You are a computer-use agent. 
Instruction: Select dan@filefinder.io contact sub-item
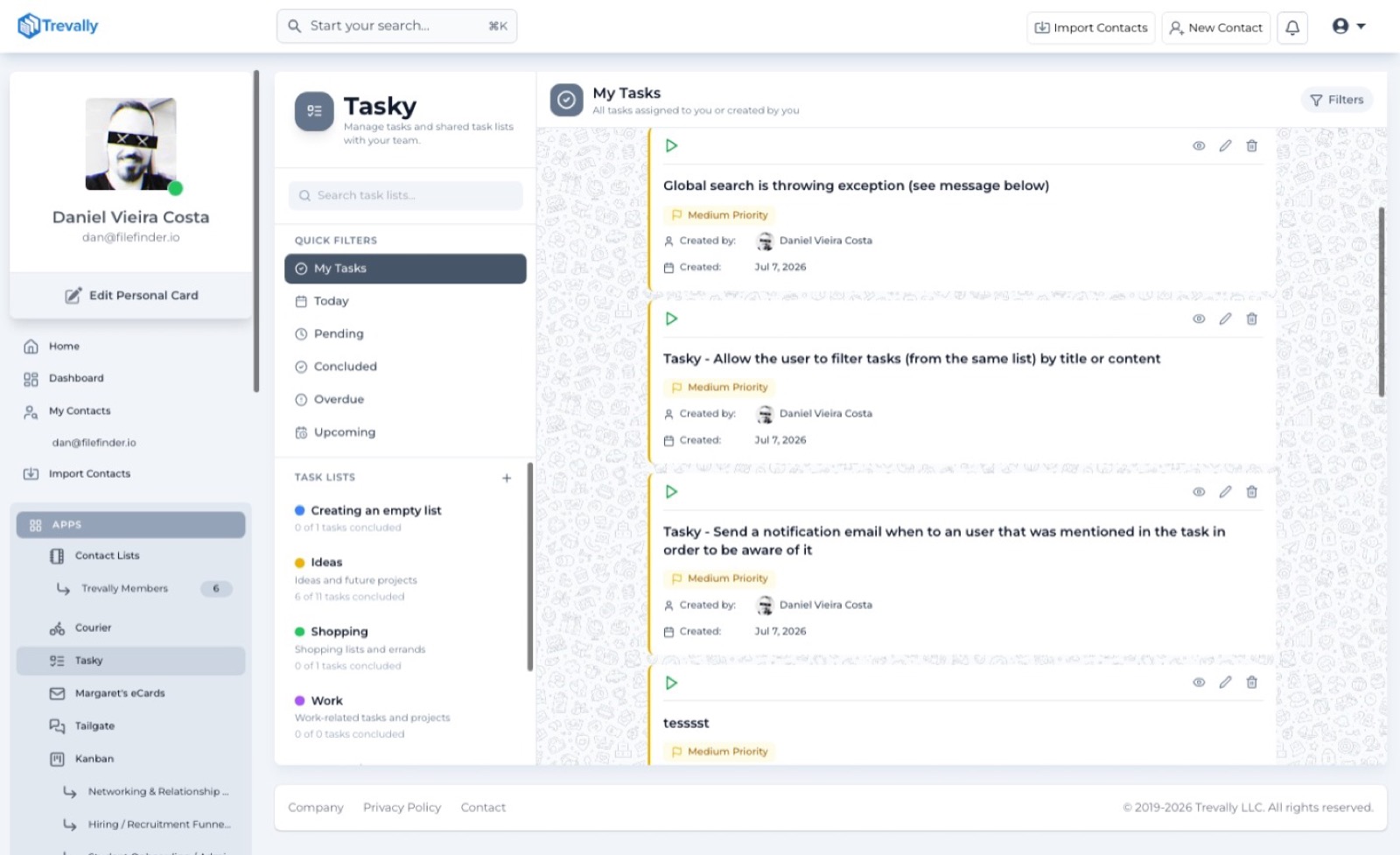coord(94,443)
